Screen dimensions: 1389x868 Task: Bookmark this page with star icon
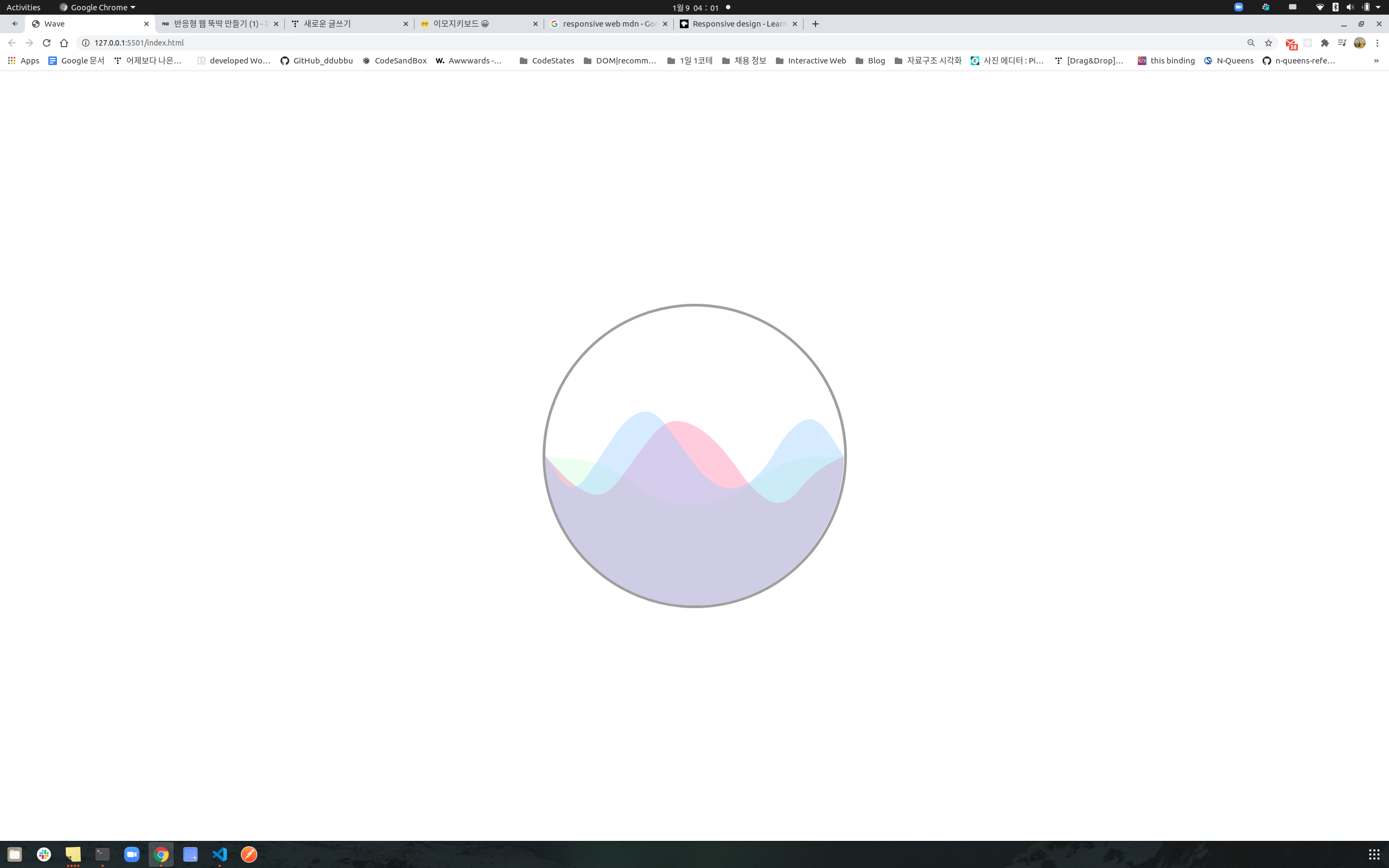[1269, 42]
